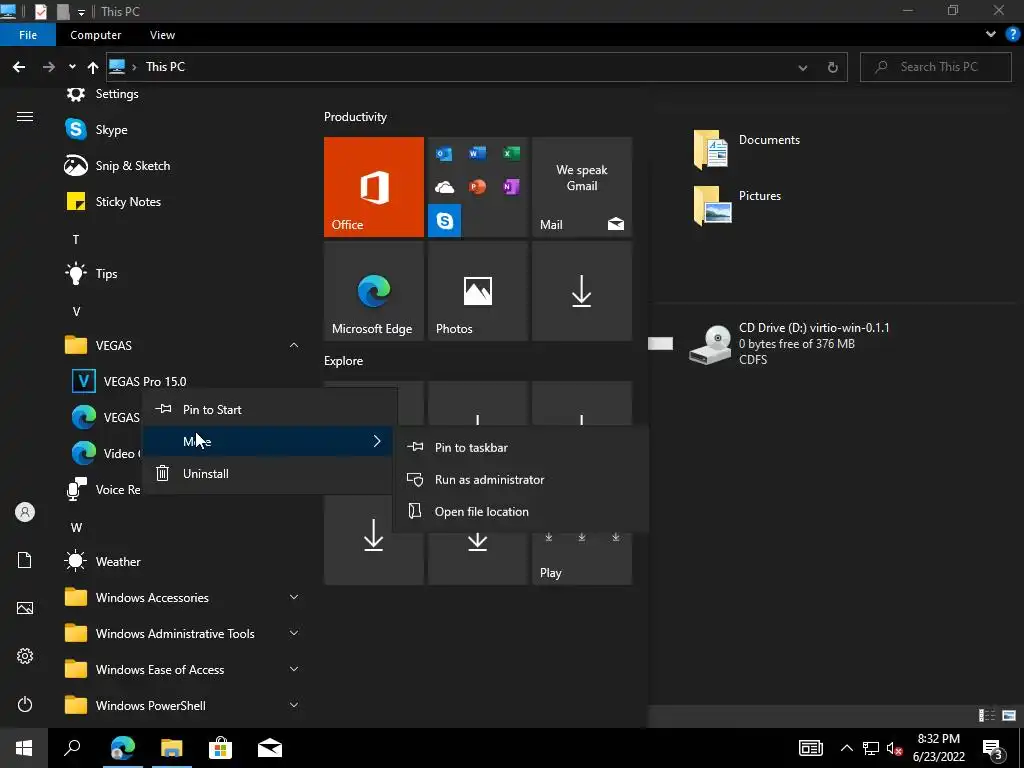The image size is (1024, 768).
Task: Click the clock showing 8:32 PM
Action: (938, 748)
